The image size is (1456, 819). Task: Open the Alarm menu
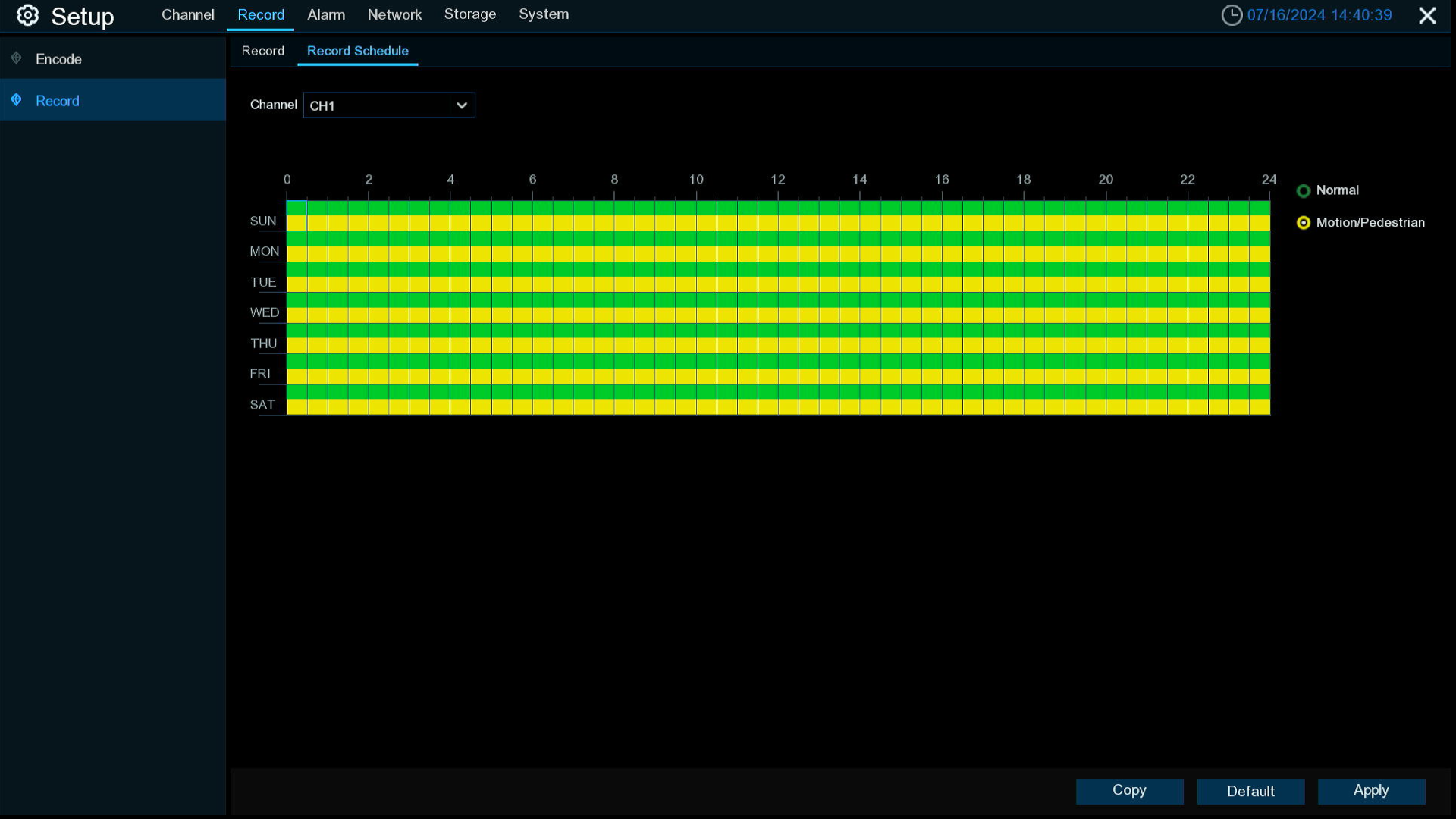[x=326, y=14]
